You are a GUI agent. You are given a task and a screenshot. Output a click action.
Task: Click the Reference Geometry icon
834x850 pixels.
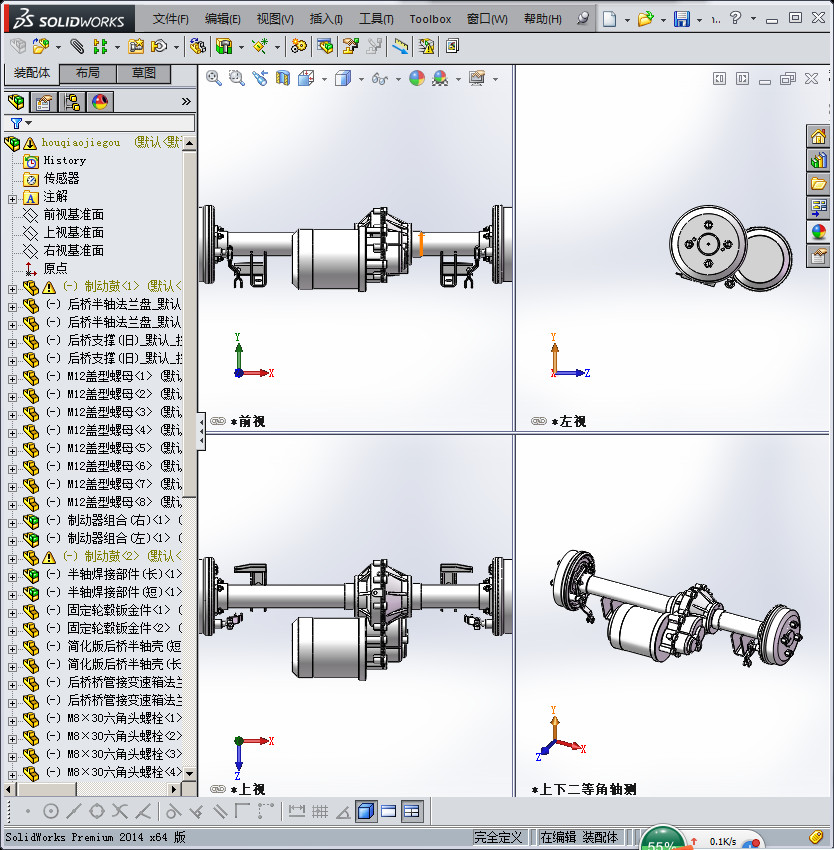point(260,47)
